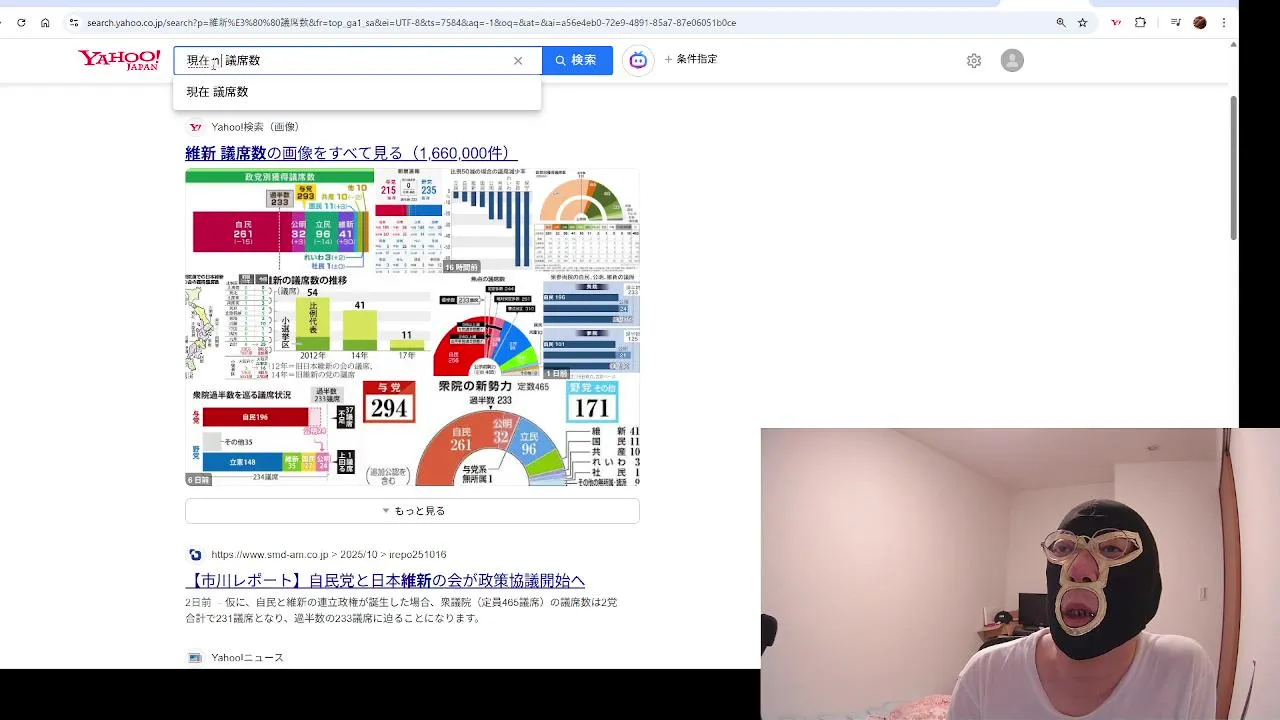Viewport: 1280px width, 720px height.
Task: Select the suggestion 現在 議席数
Action: (357, 92)
